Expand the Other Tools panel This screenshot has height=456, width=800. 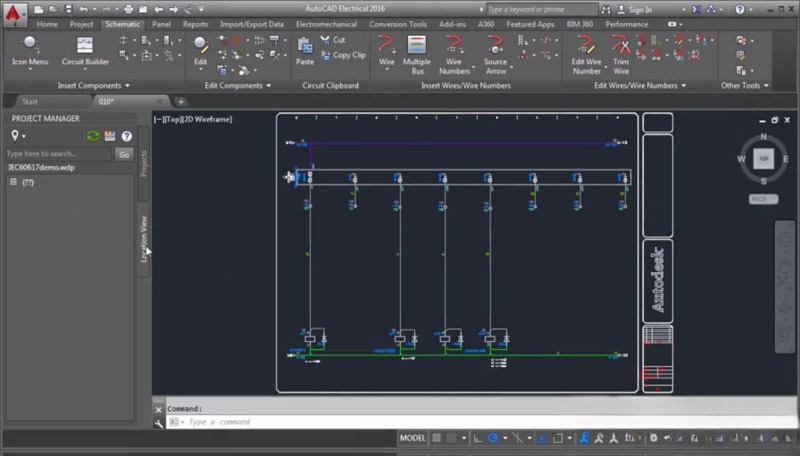pos(744,86)
